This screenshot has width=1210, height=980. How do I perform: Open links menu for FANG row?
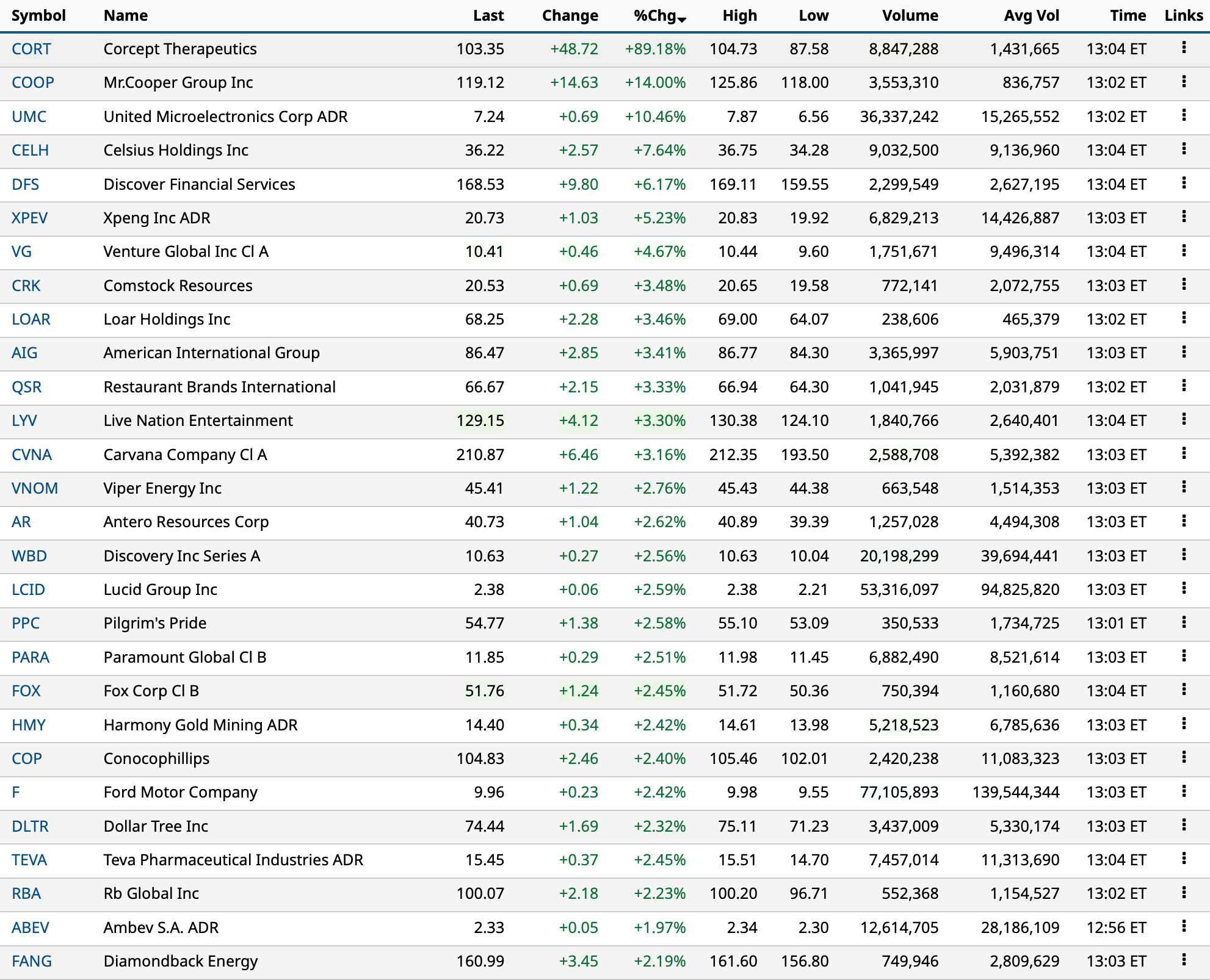[x=1183, y=960]
